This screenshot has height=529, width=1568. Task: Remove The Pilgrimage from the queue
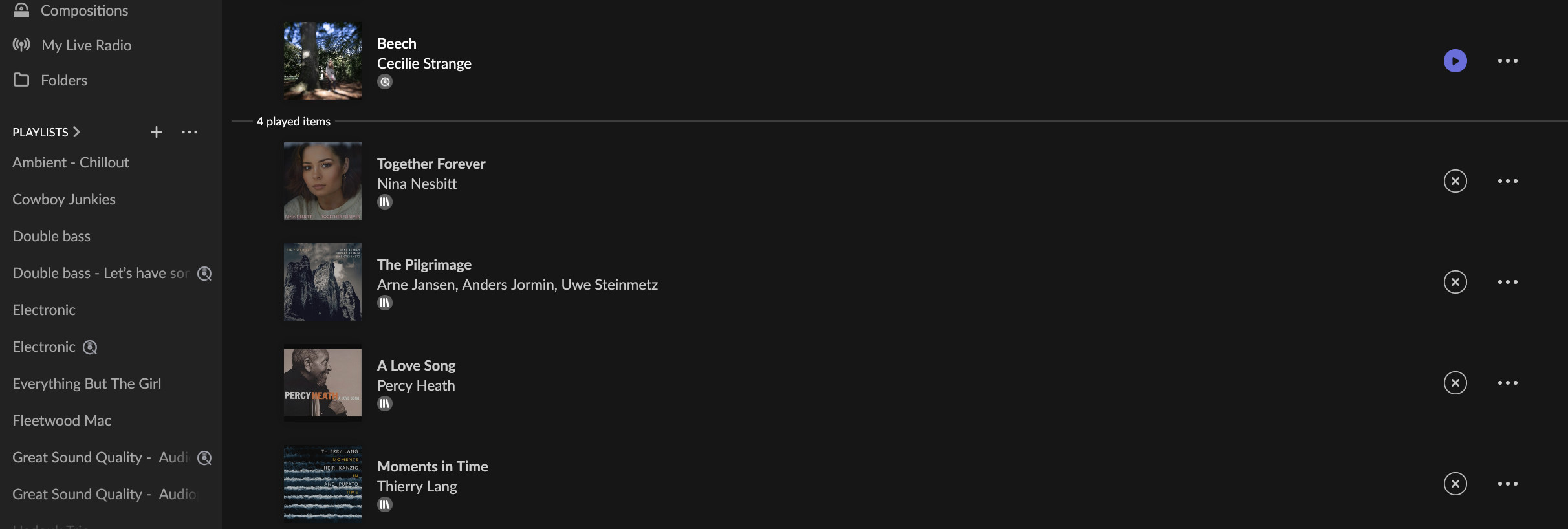(x=1455, y=282)
